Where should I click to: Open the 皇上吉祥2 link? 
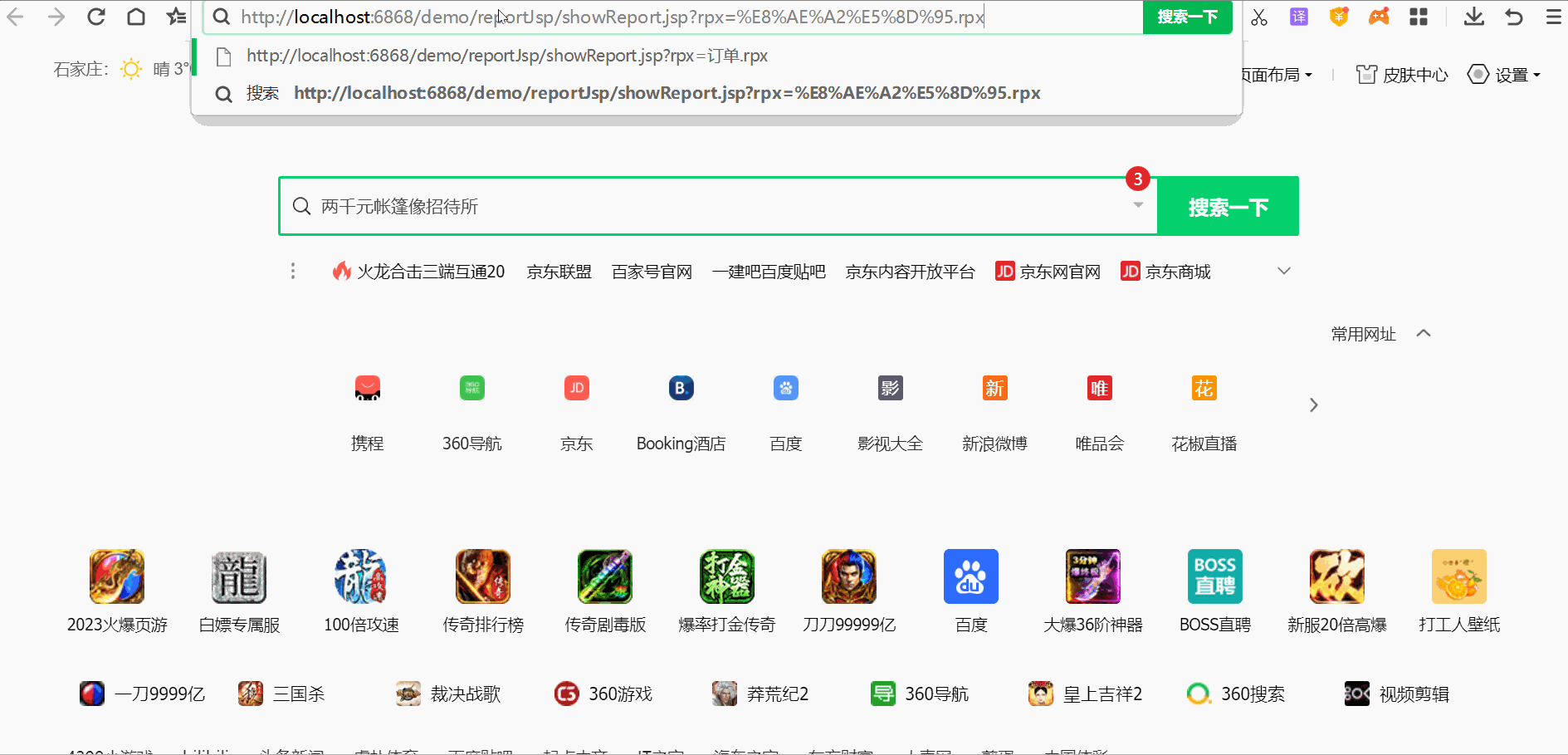tap(1085, 694)
